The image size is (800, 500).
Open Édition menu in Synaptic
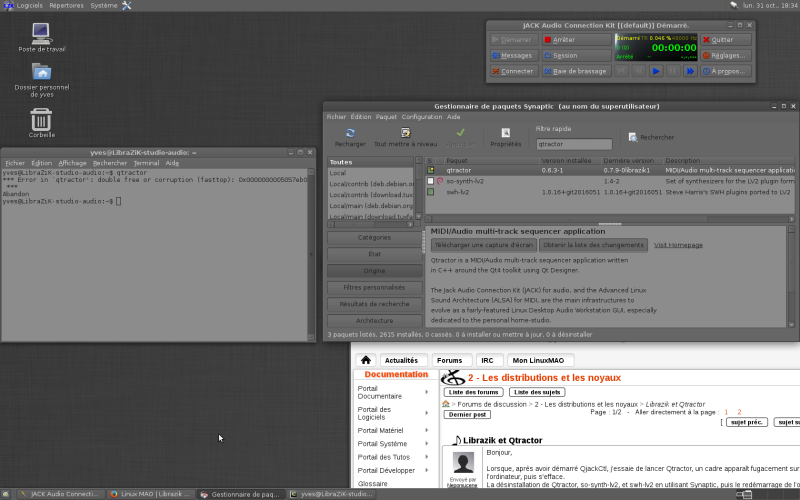(361, 117)
